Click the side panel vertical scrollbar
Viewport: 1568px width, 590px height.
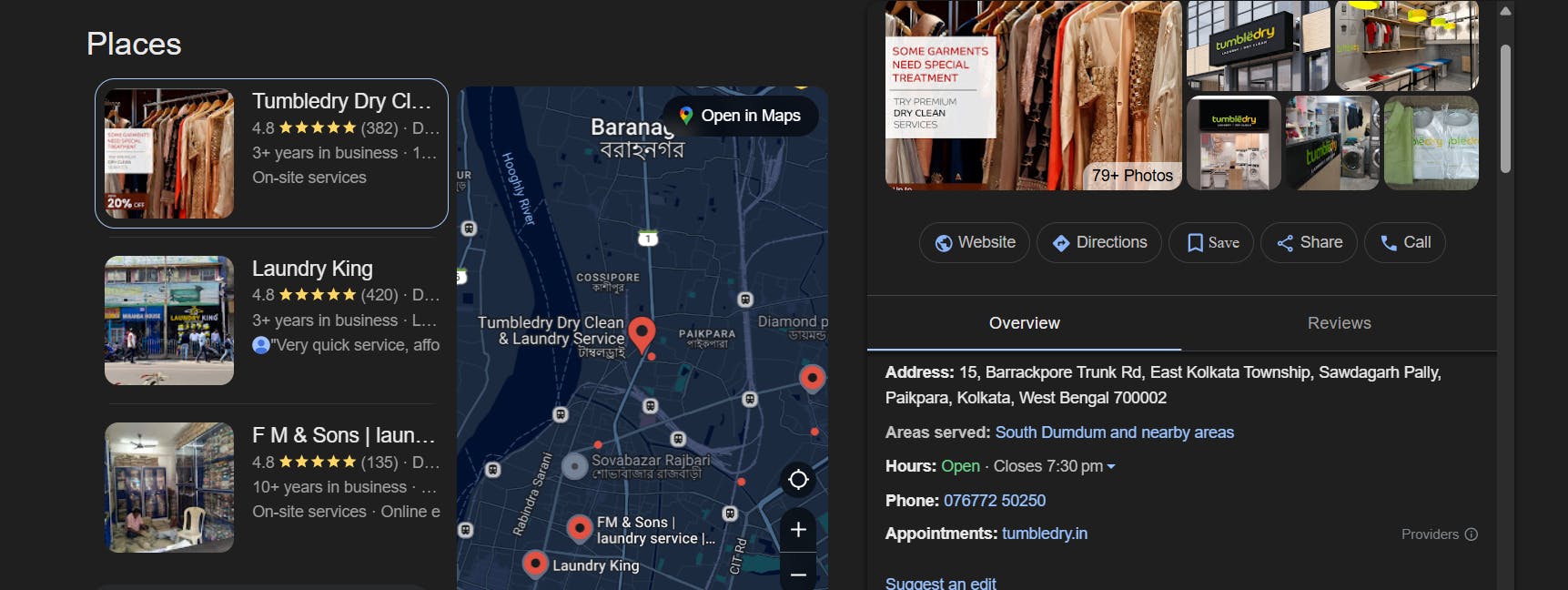(x=1505, y=109)
